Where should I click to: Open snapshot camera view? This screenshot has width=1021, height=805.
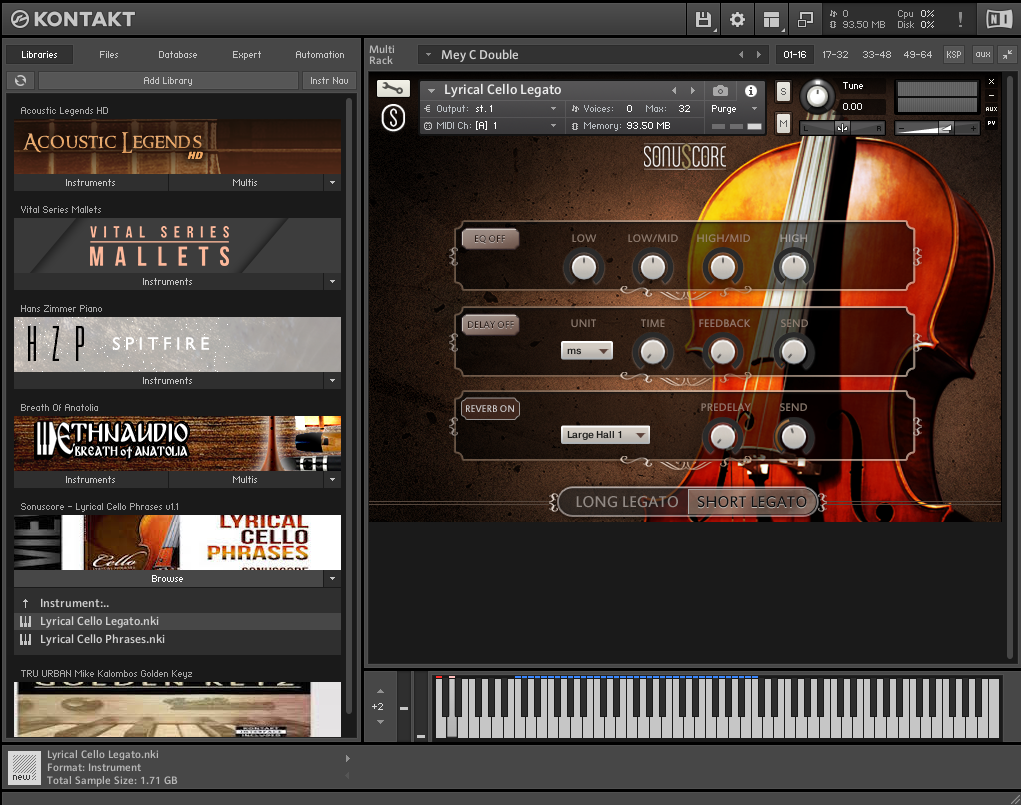[720, 91]
